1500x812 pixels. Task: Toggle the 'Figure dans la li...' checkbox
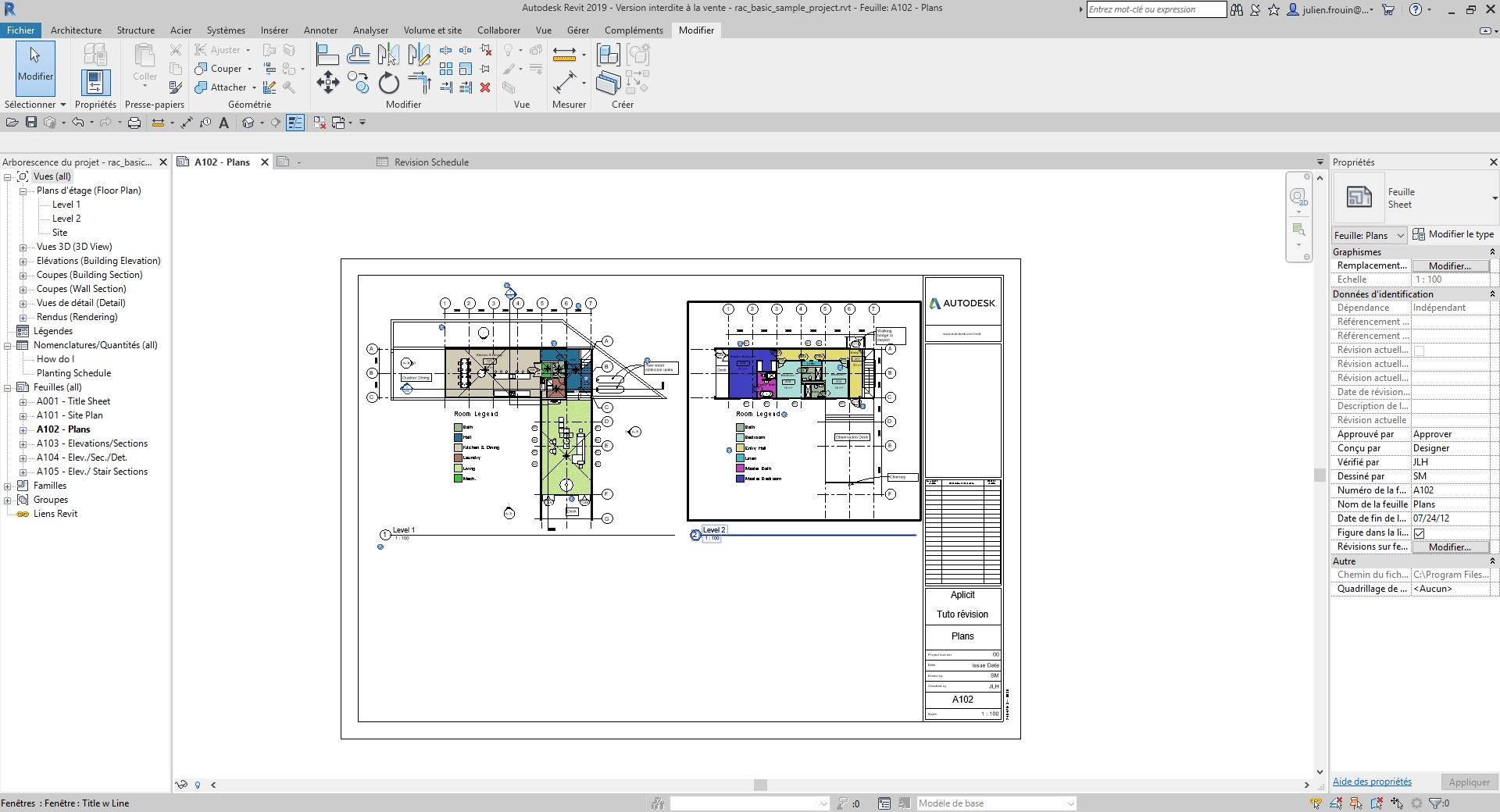pyautogui.click(x=1420, y=533)
